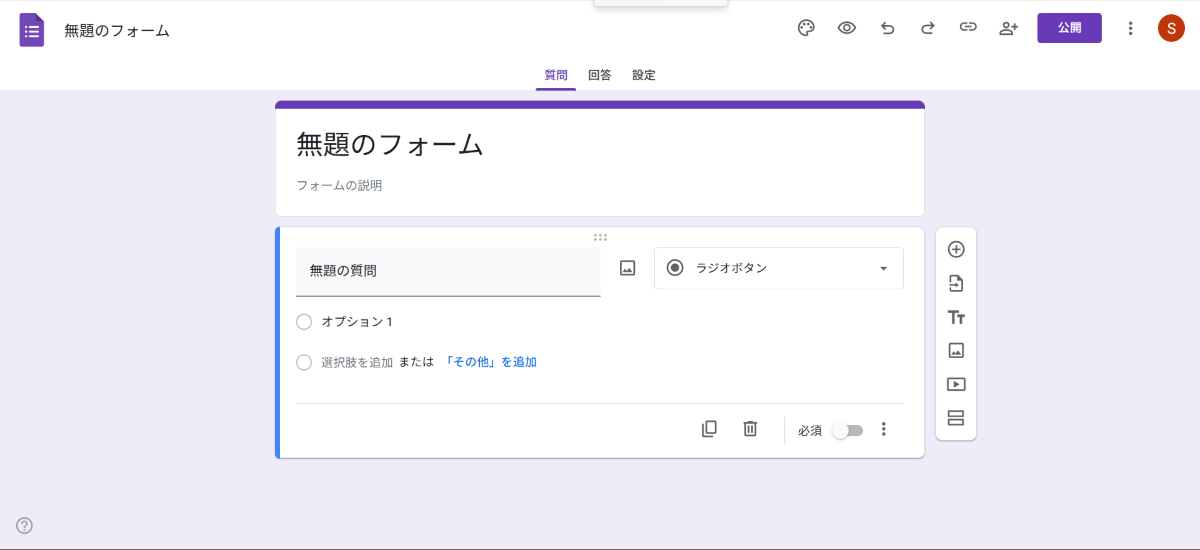1200x550 pixels.
Task: Select the オプション 1 radio button
Action: pyautogui.click(x=304, y=322)
